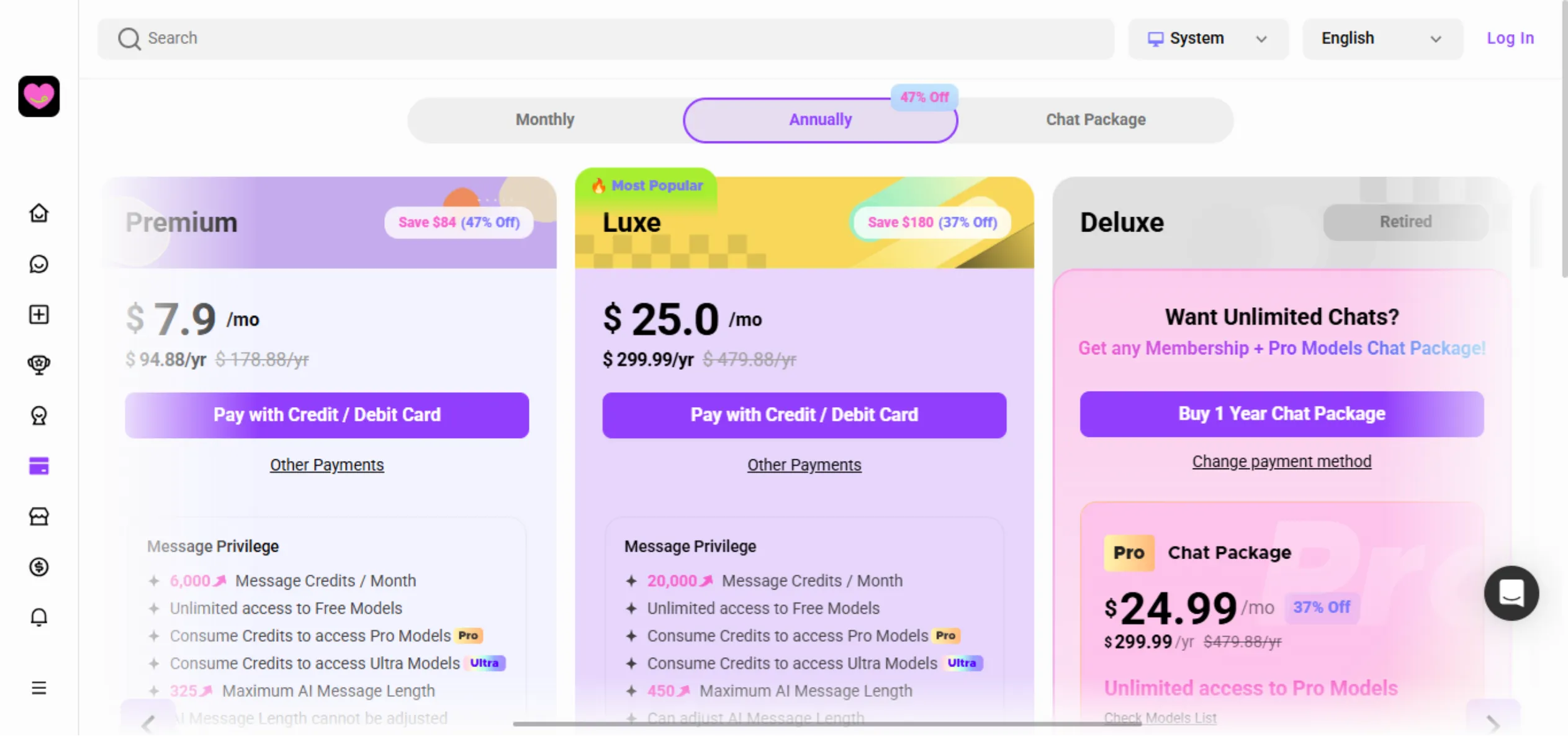The height and width of the screenshot is (736, 1568).
Task: Click the dollar coin sidebar icon
Action: coord(38,567)
